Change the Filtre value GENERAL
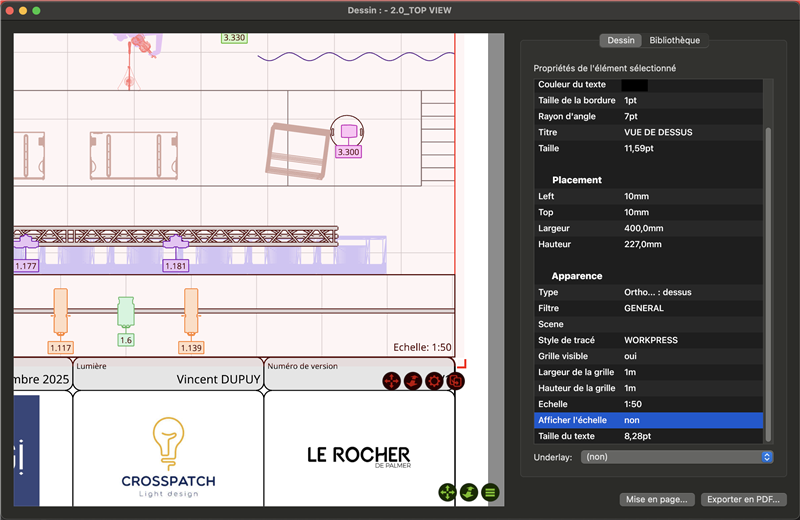Viewport: 800px width, 520px height. (644, 308)
